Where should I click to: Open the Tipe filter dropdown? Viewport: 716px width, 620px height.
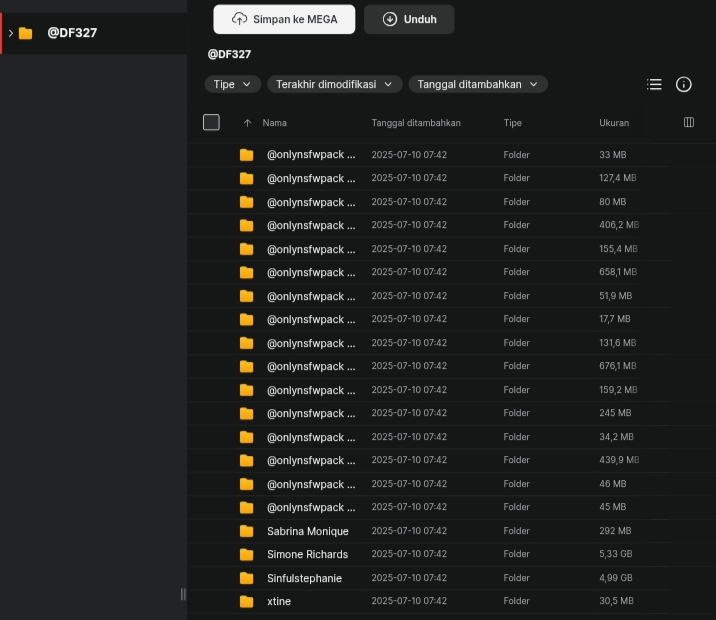[x=232, y=85]
